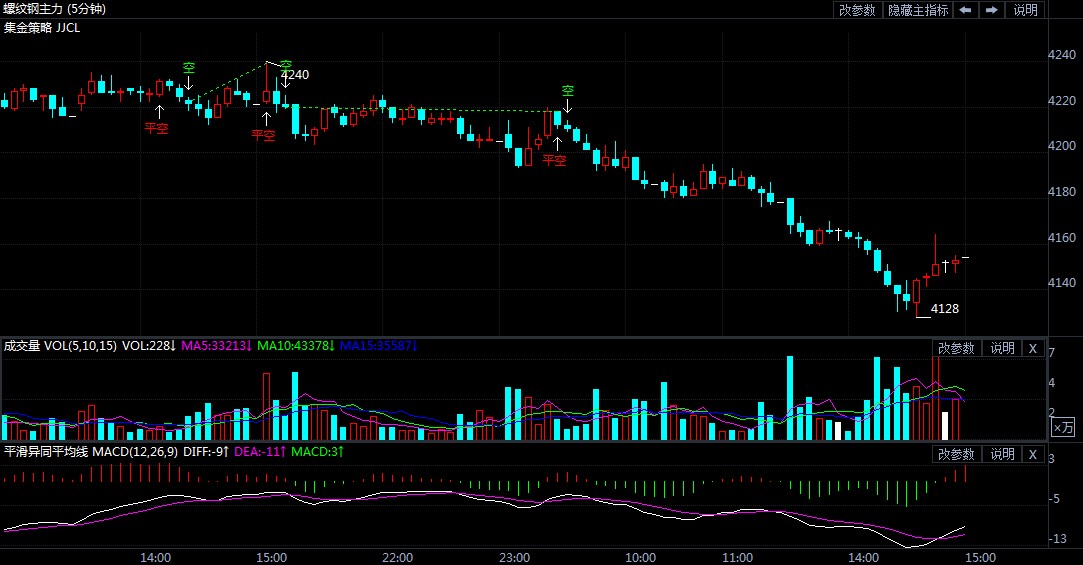This screenshot has width=1083, height=565.
Task: Click the first 平空 marker near 14:00
Action: click(x=156, y=128)
